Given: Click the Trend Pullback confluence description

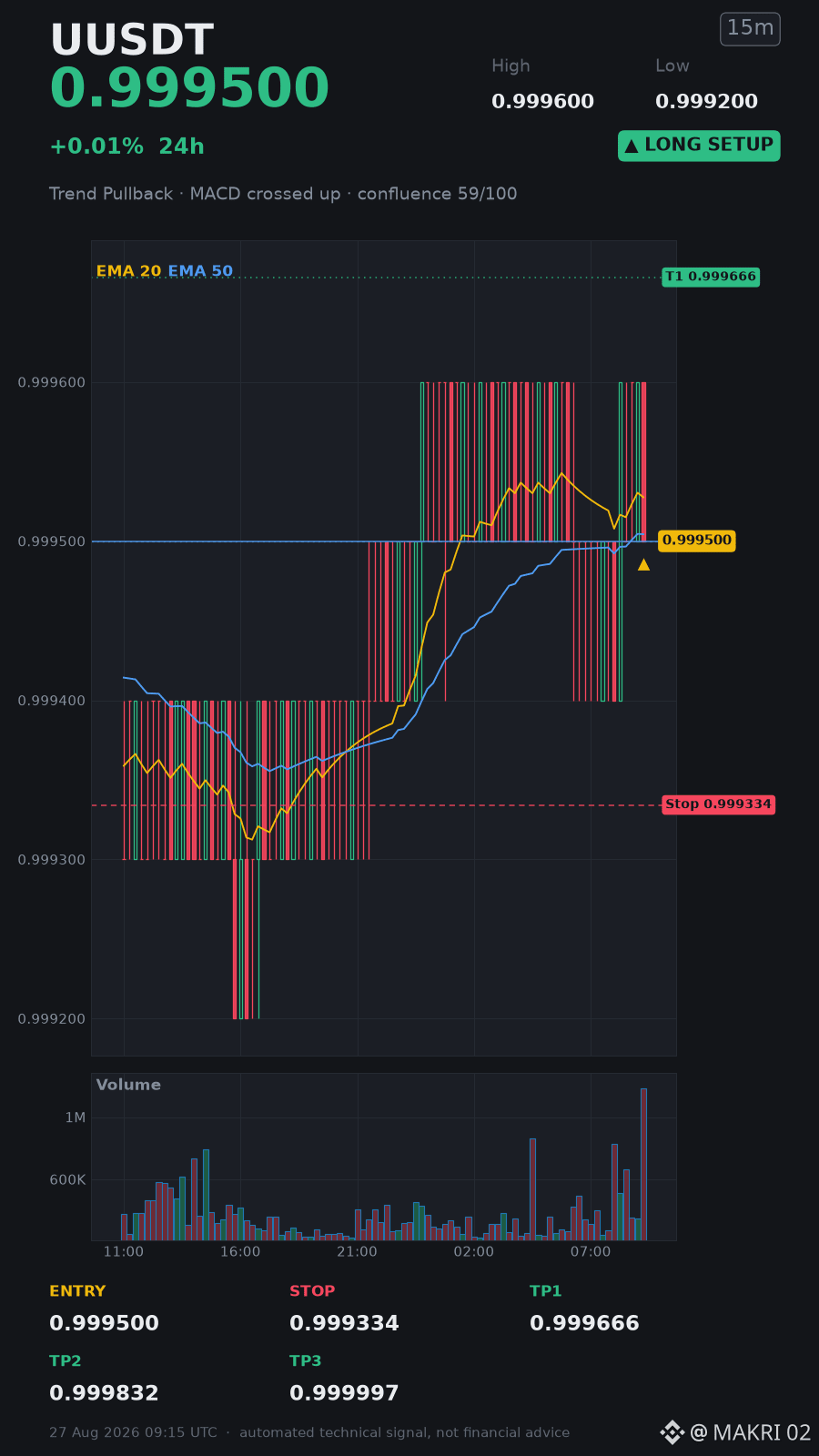Looking at the screenshot, I should tap(283, 194).
